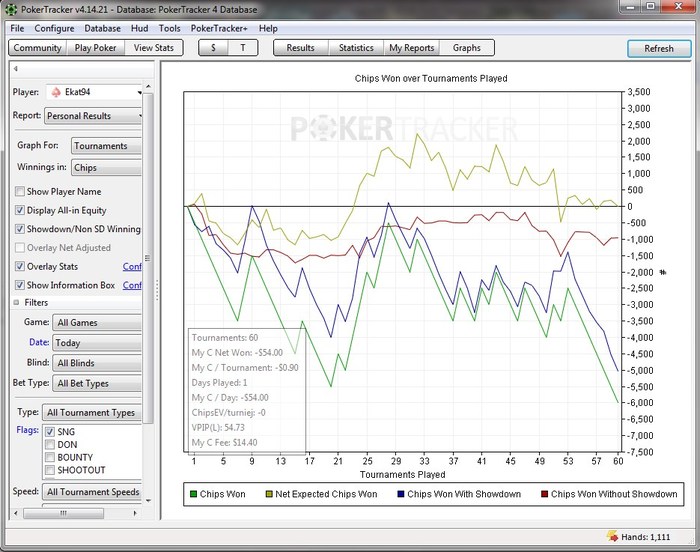Image resolution: width=700 pixels, height=552 pixels.
Task: Enable Show Player Name checkbox
Action: pyautogui.click(x=20, y=192)
